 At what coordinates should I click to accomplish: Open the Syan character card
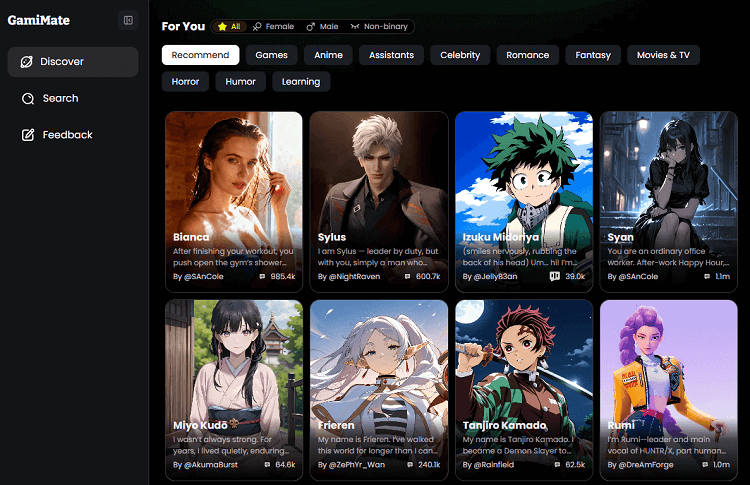(669, 201)
